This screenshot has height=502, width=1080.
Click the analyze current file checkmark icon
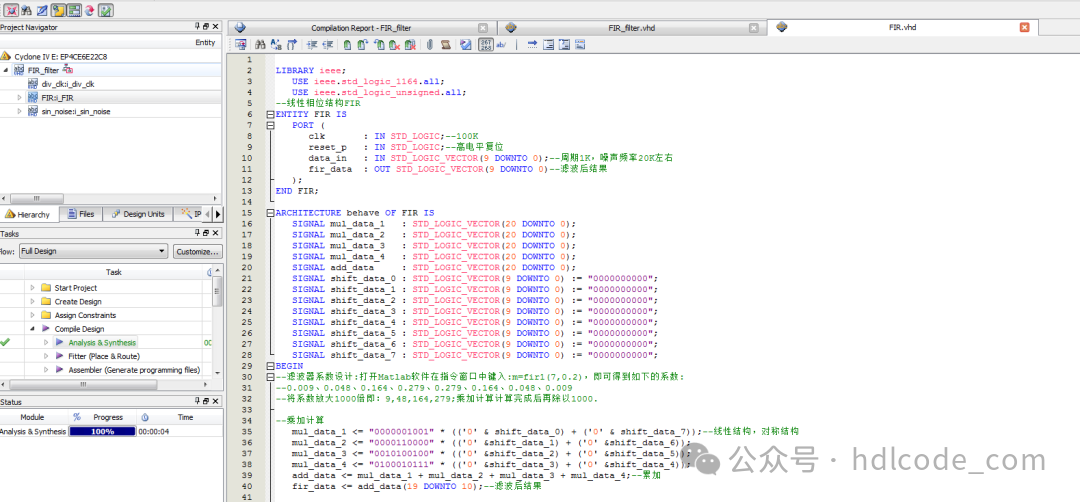(x=465, y=45)
